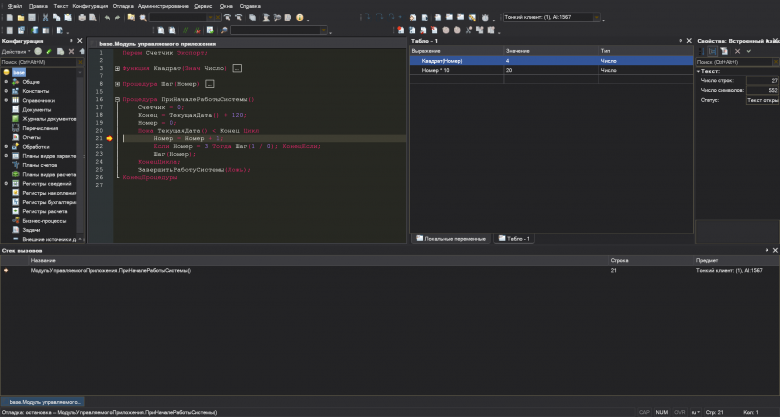This screenshot has width=780, height=417.
Task: Click the delete X icon in Конфигурация toolbar
Action: coord(71,51)
